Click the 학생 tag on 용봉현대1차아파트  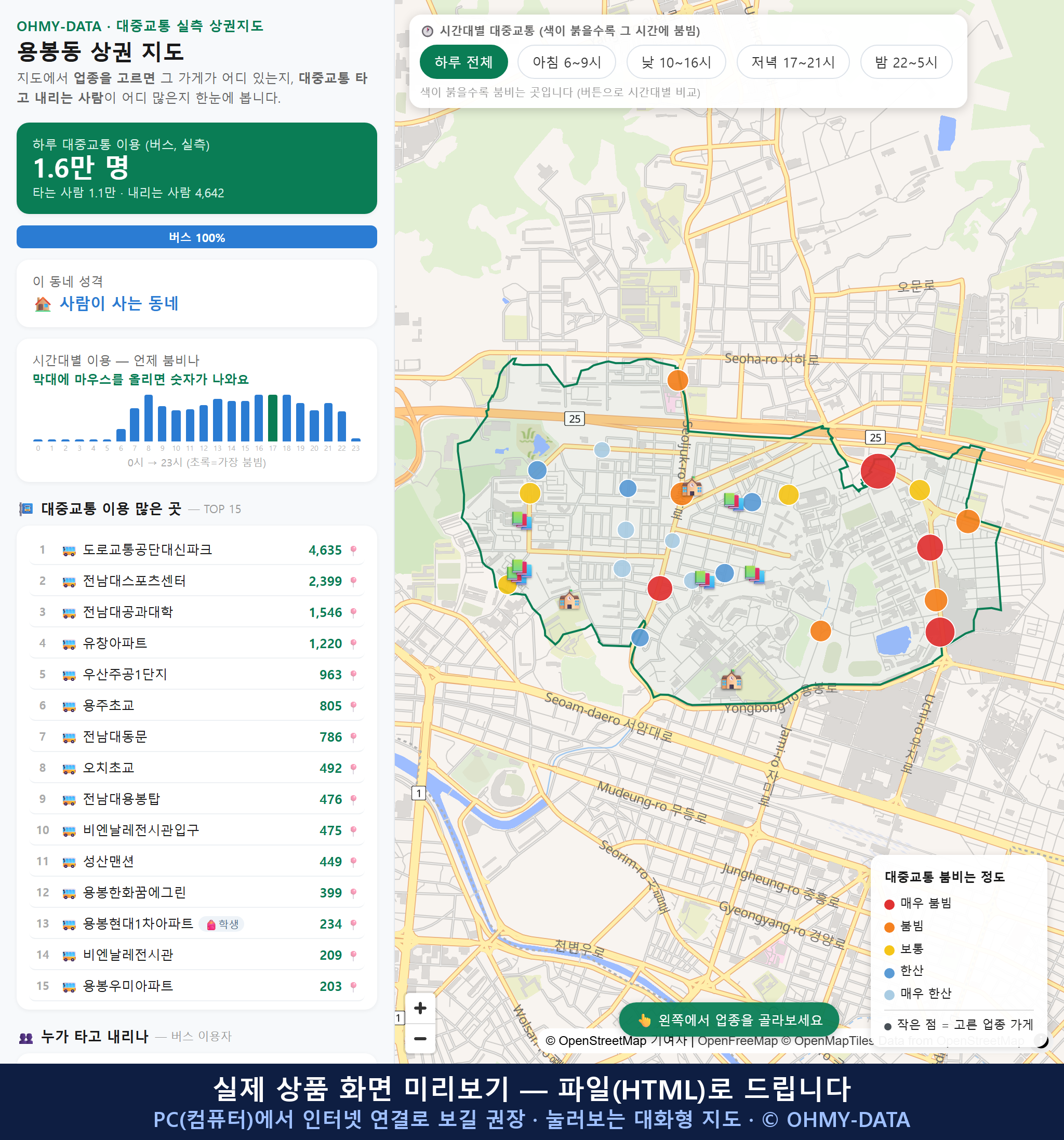(x=222, y=924)
